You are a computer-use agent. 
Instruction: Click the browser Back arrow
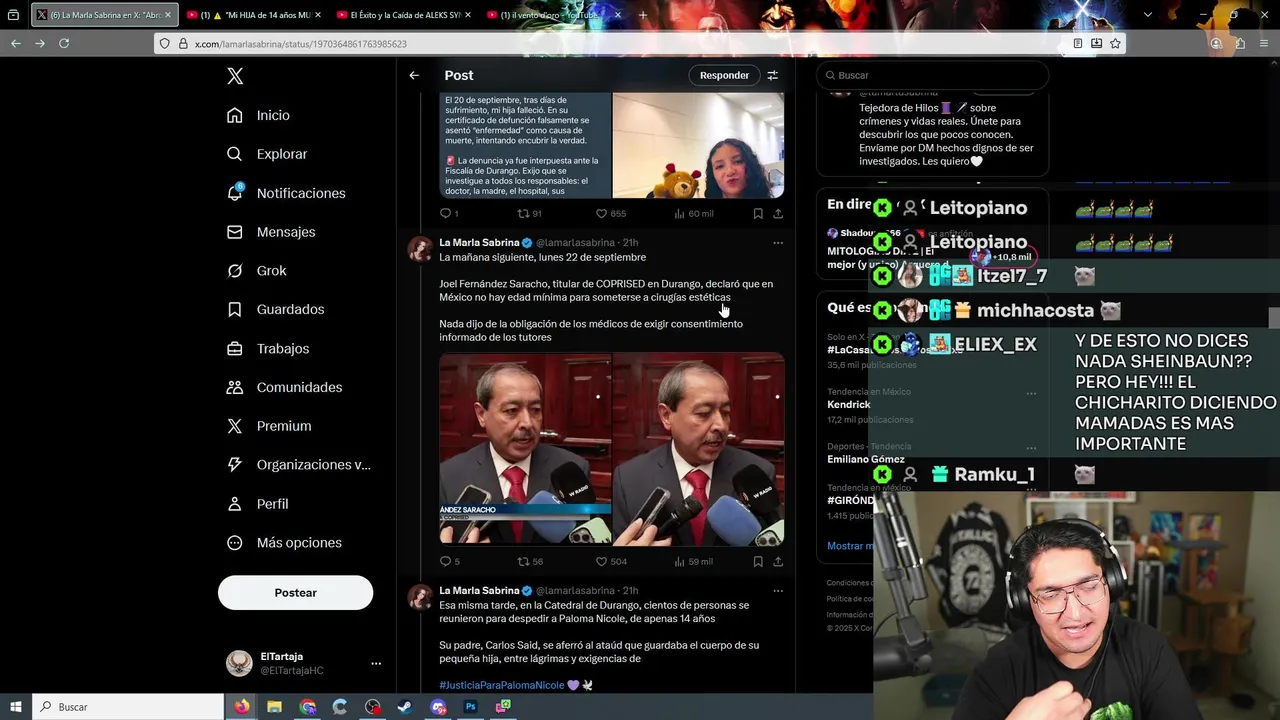tap(16, 44)
